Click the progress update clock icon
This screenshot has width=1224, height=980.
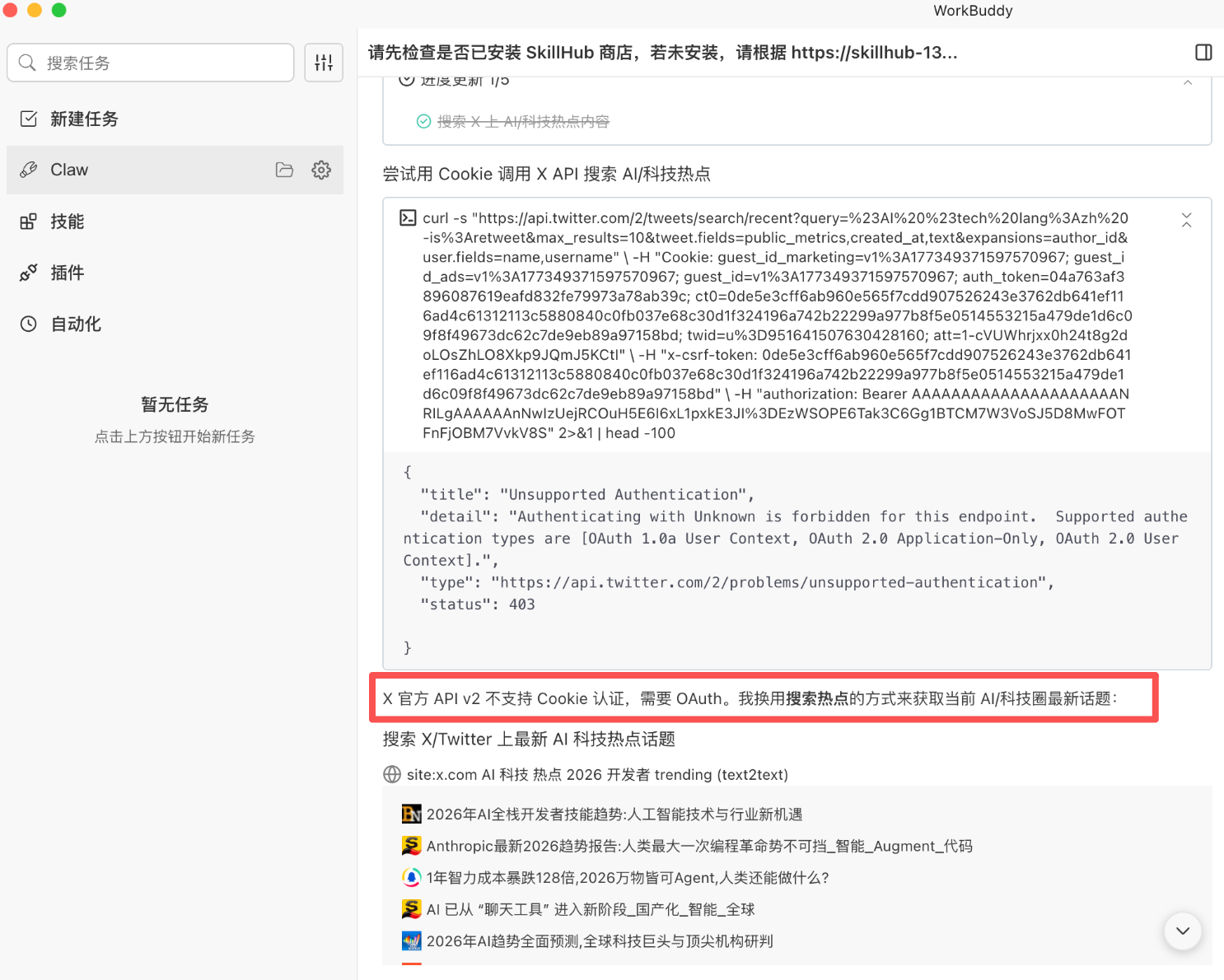[406, 81]
